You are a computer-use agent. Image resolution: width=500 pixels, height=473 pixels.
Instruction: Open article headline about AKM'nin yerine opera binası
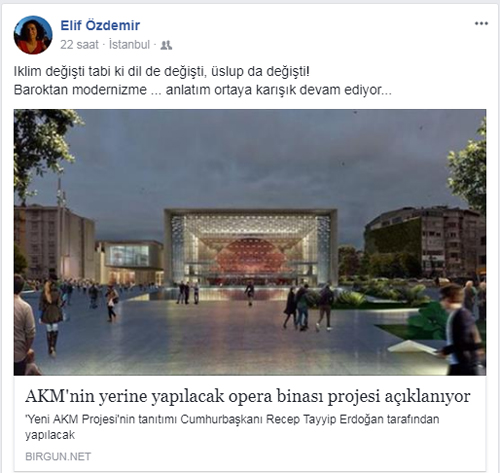248,396
